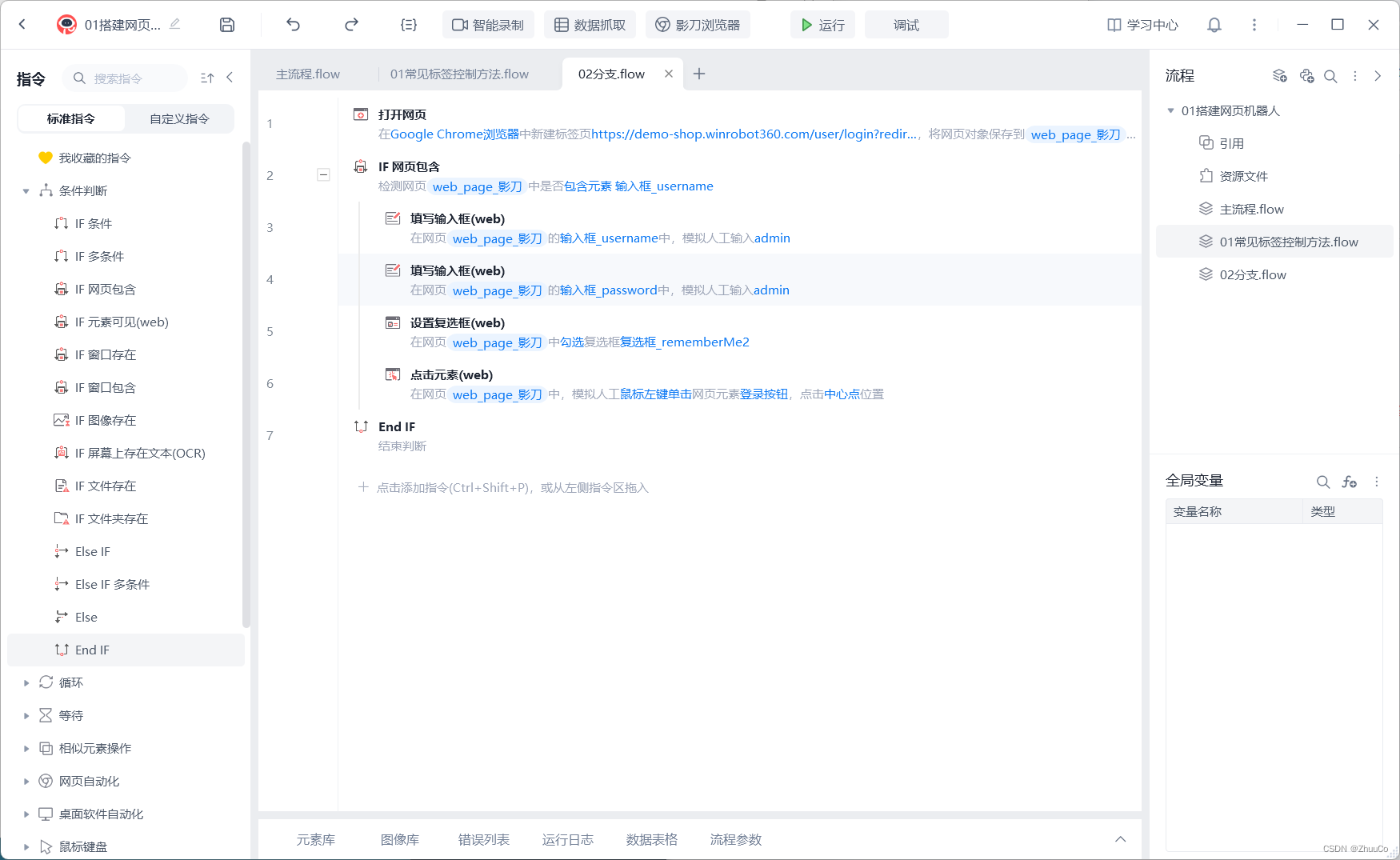Open 全局变量 more options
This screenshot has height=860, width=1400.
click(x=1377, y=482)
